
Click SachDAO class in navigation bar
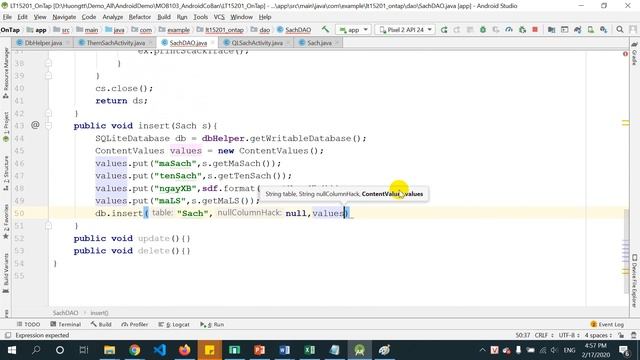294,30
